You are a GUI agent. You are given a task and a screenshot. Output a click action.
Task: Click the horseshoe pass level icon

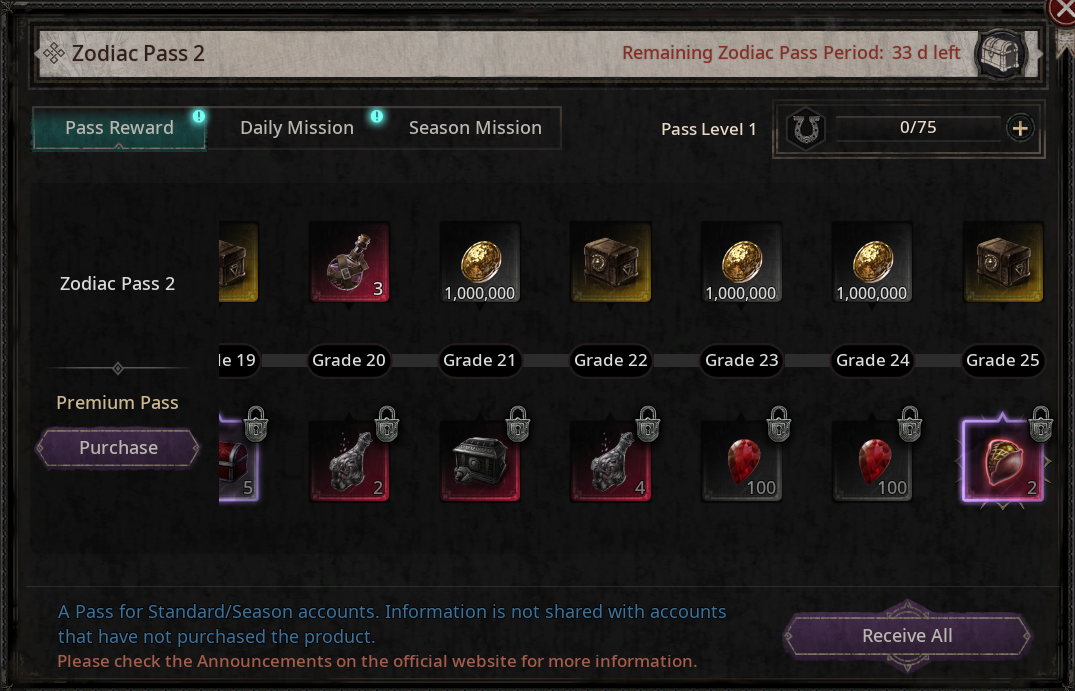(806, 128)
